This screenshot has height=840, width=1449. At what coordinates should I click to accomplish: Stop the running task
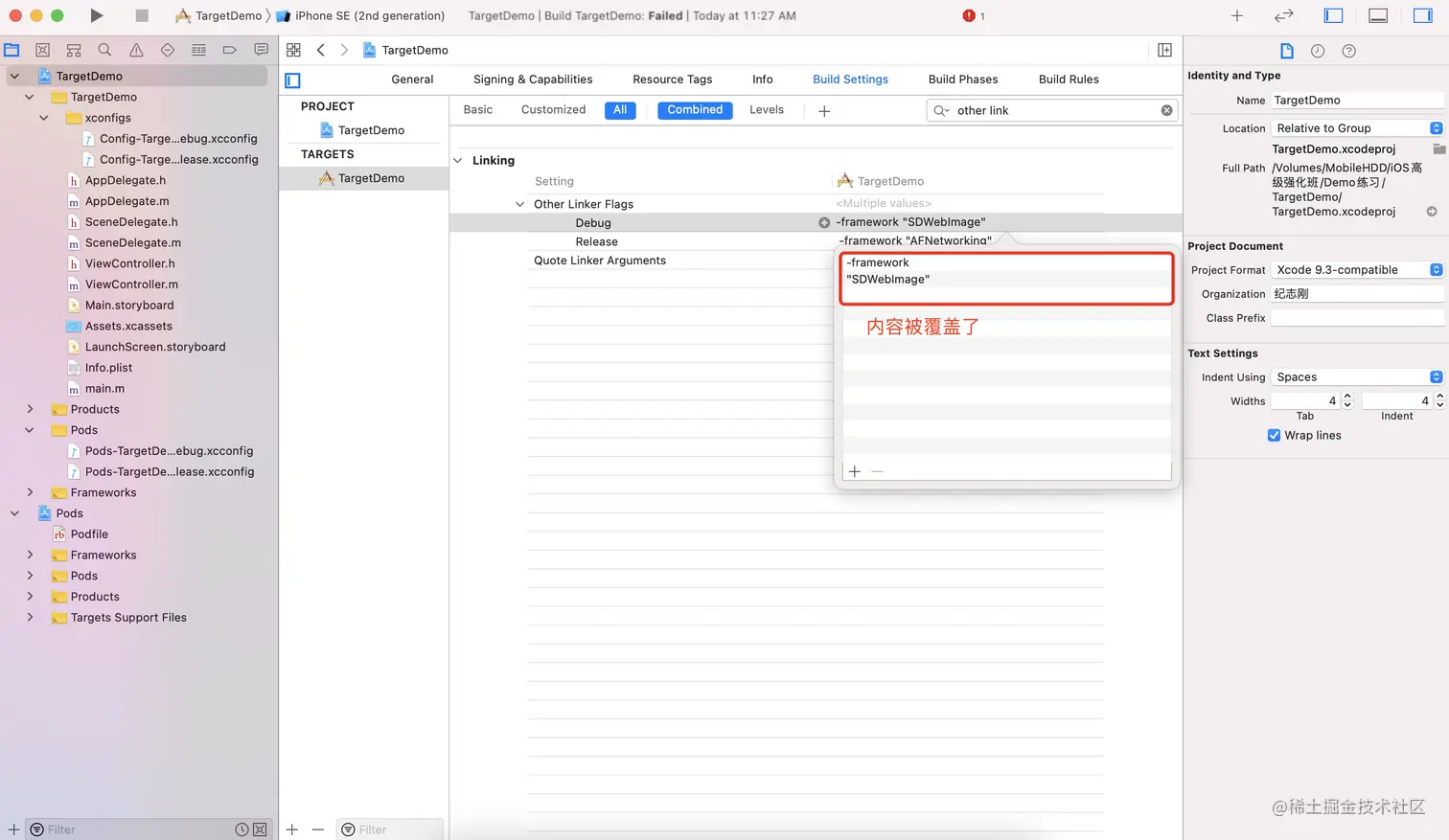pos(142,15)
